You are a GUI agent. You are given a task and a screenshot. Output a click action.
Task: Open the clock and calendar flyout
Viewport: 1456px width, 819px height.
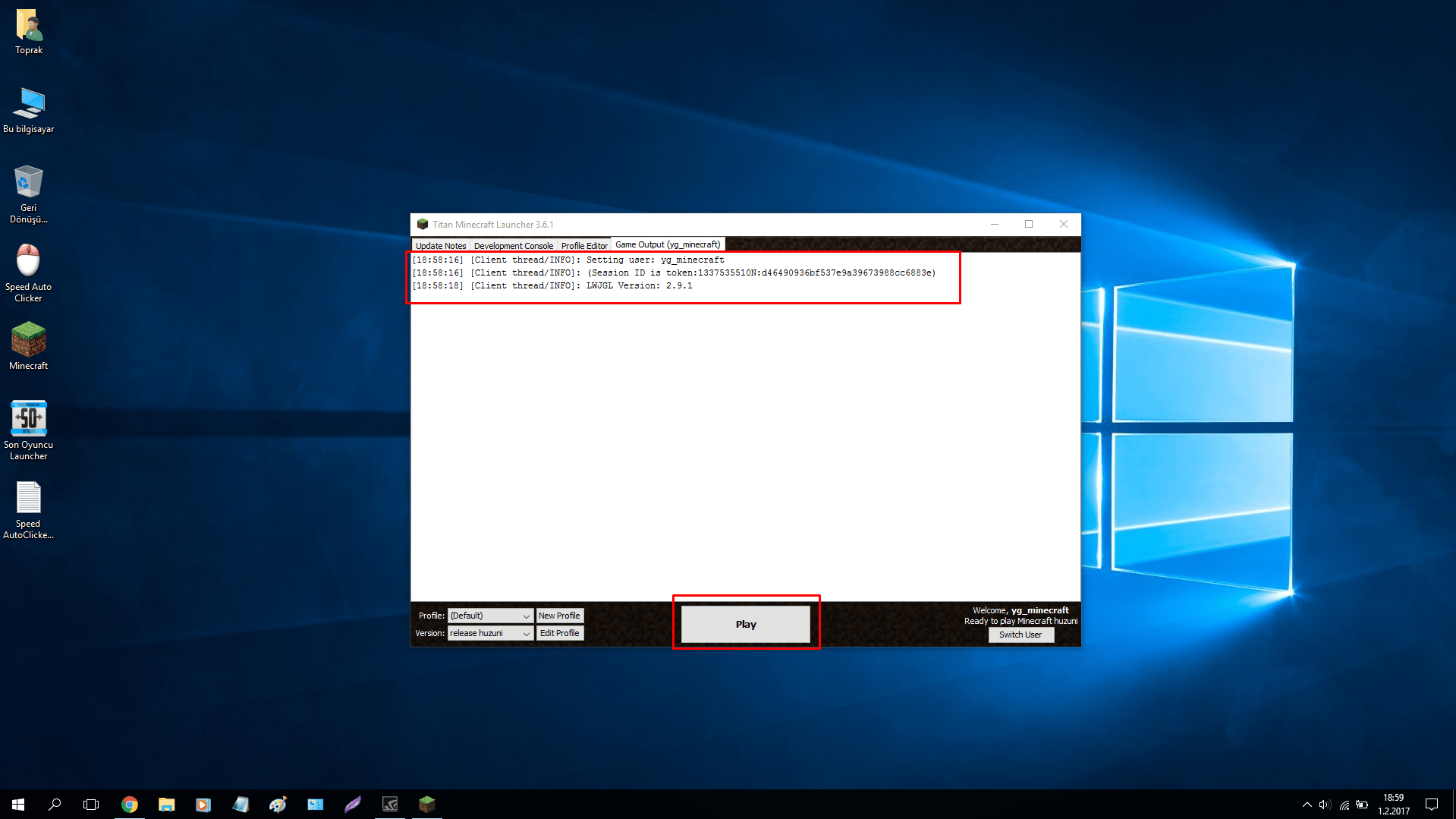point(1394,805)
